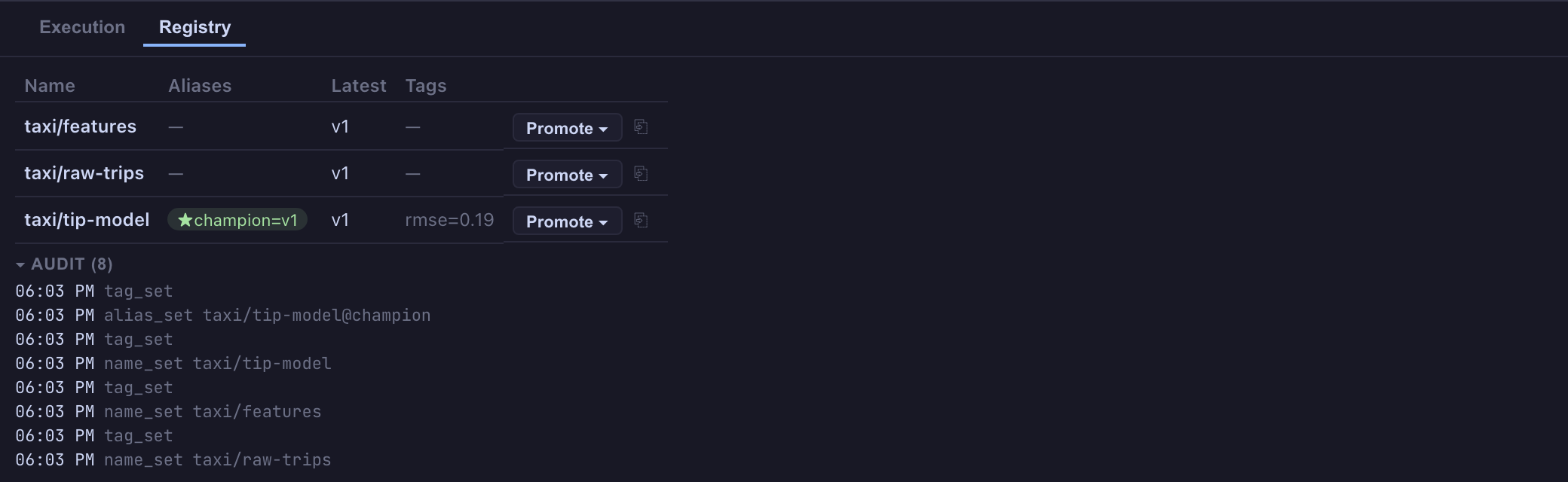Switch to the Execution tab
Screen dimensions: 1568x482
tap(82, 27)
